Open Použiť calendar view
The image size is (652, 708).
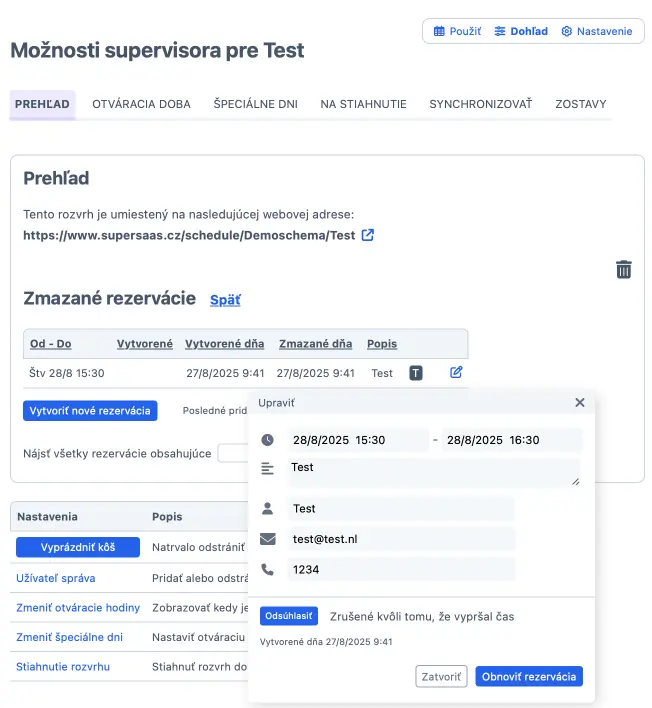coord(457,31)
